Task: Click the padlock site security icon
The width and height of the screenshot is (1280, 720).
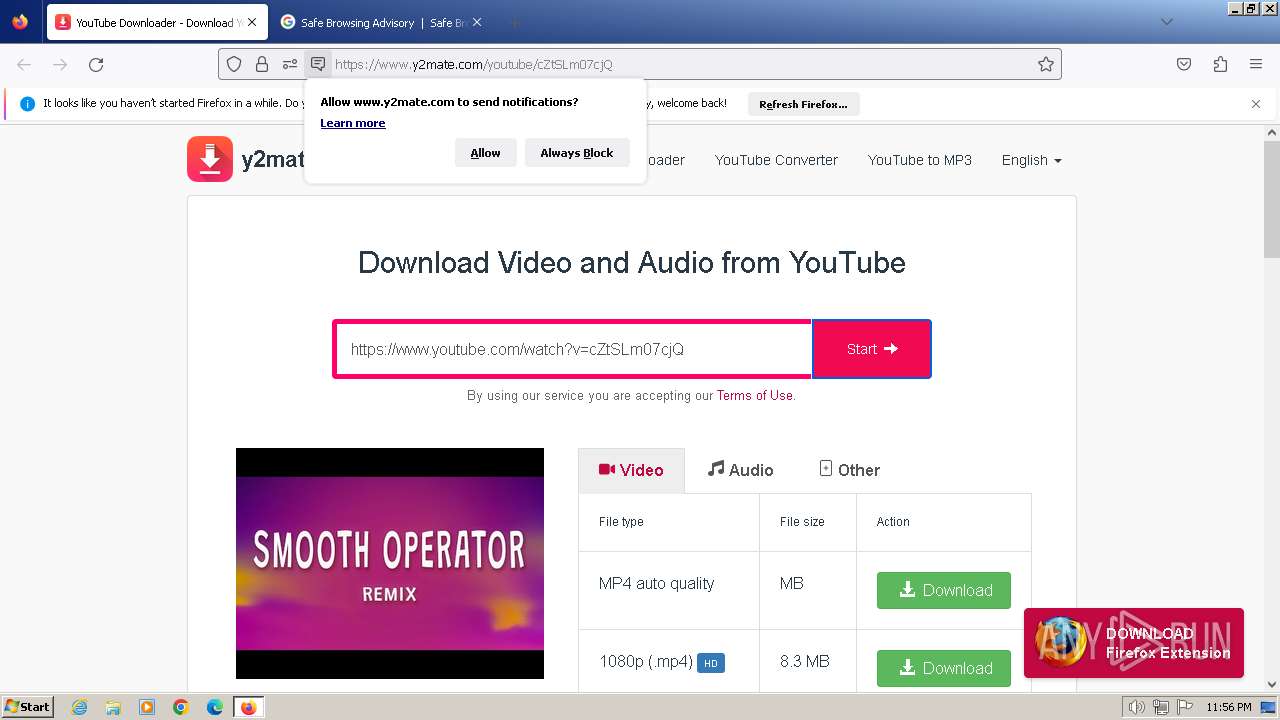Action: [262, 64]
